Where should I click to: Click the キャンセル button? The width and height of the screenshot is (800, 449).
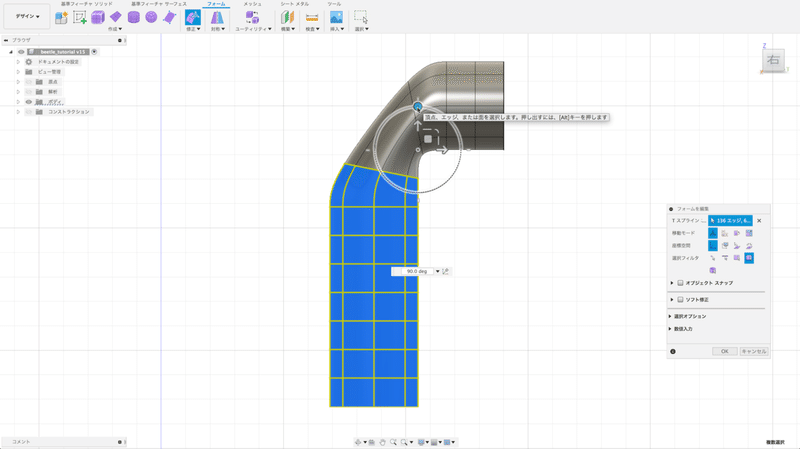pyautogui.click(x=754, y=352)
